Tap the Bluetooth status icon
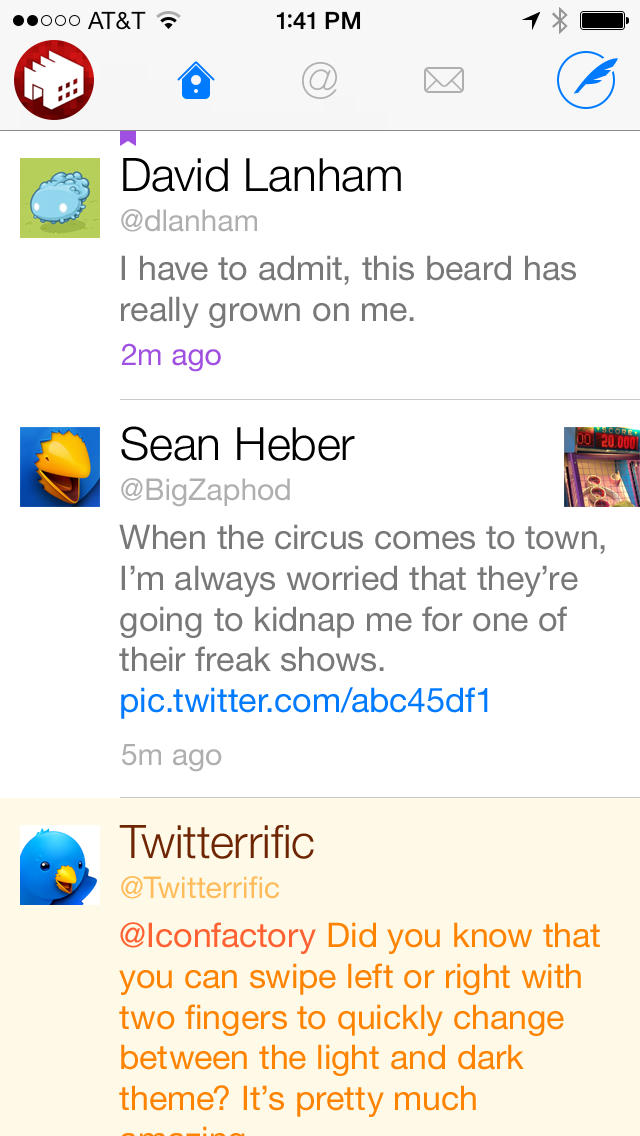The width and height of the screenshot is (640, 1136). (x=560, y=19)
